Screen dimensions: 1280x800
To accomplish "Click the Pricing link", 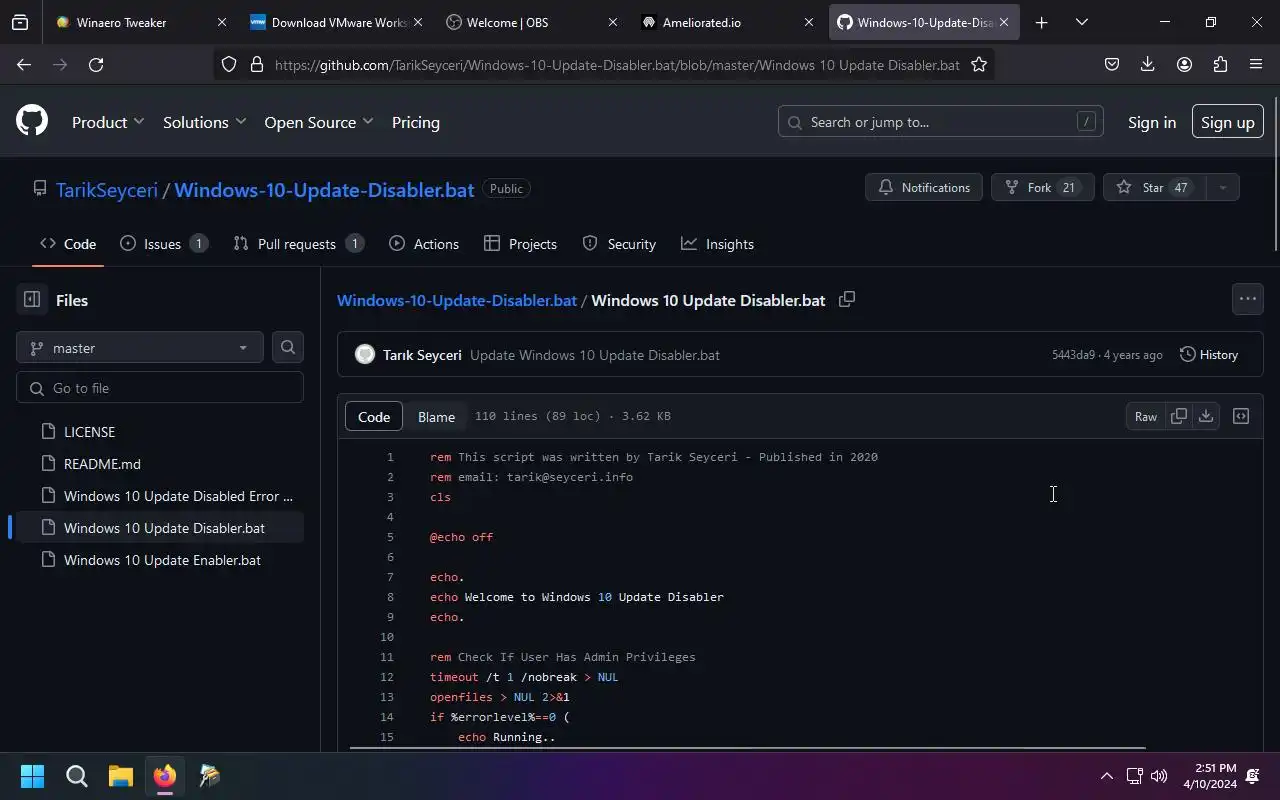I will click(x=416, y=122).
